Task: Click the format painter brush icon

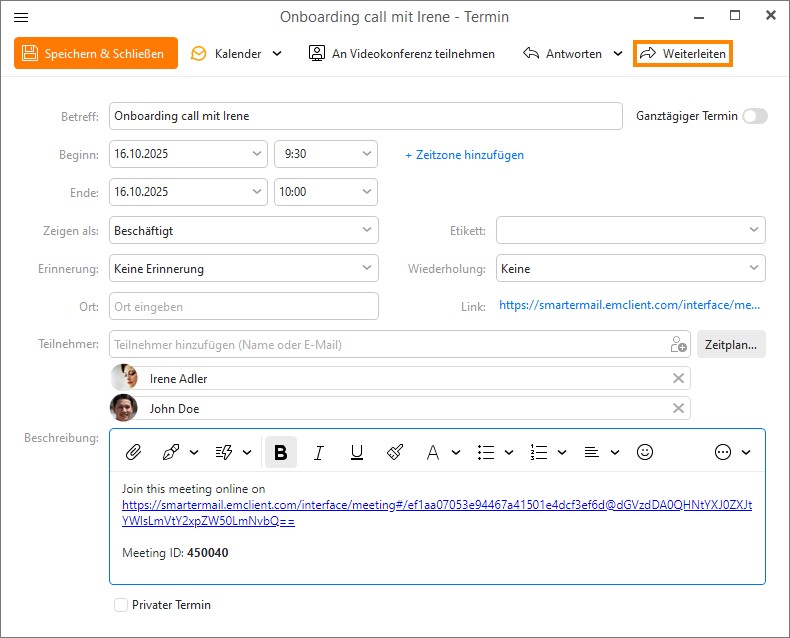Action: click(x=394, y=452)
